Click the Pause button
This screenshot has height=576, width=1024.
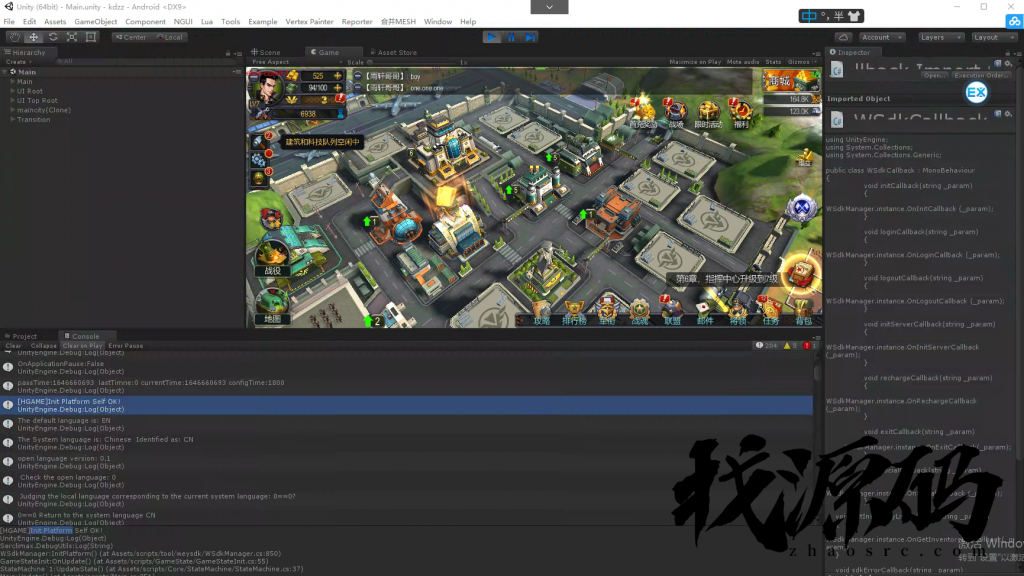pos(511,37)
